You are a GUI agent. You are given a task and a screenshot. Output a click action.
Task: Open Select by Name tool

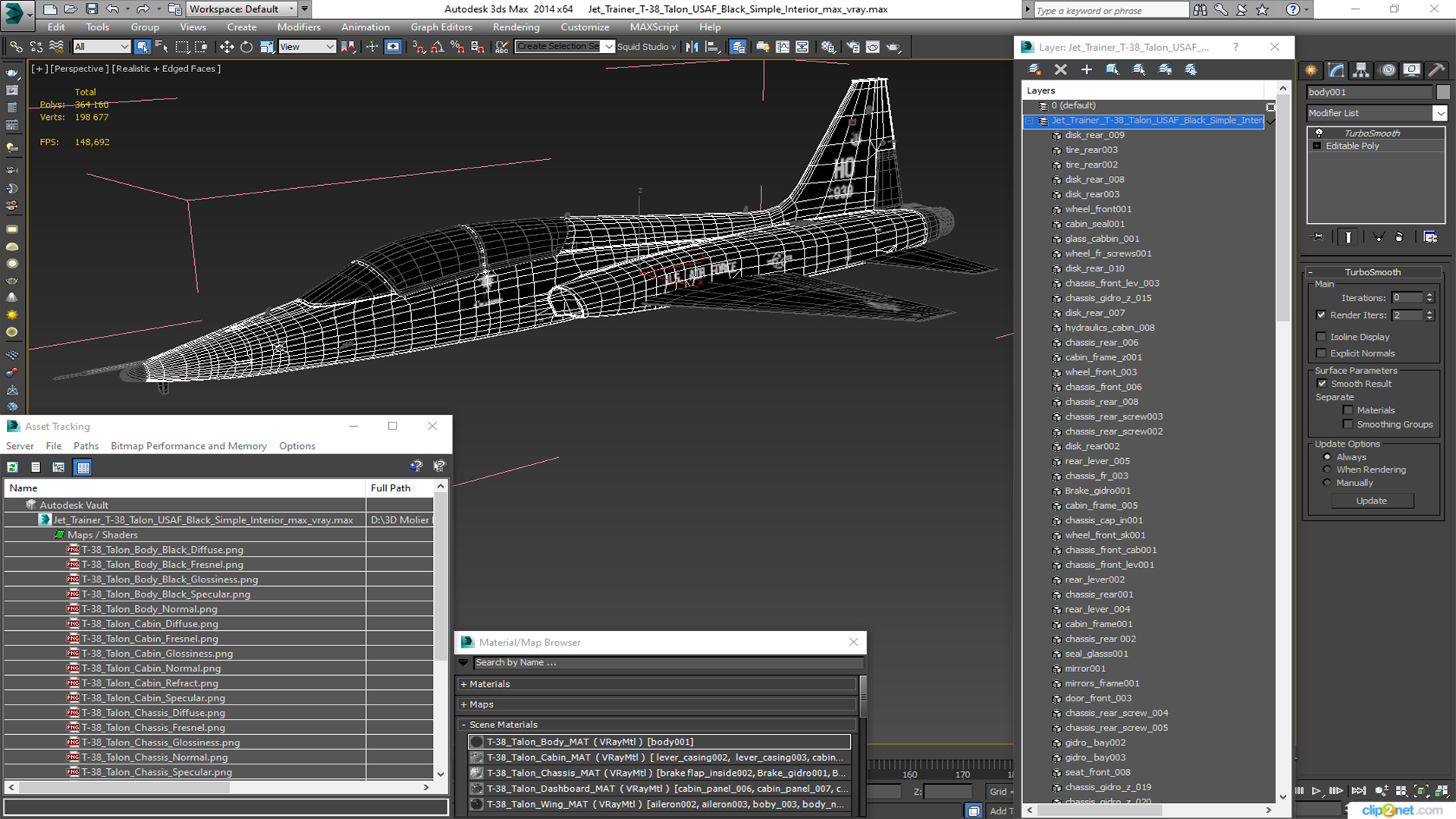click(162, 47)
